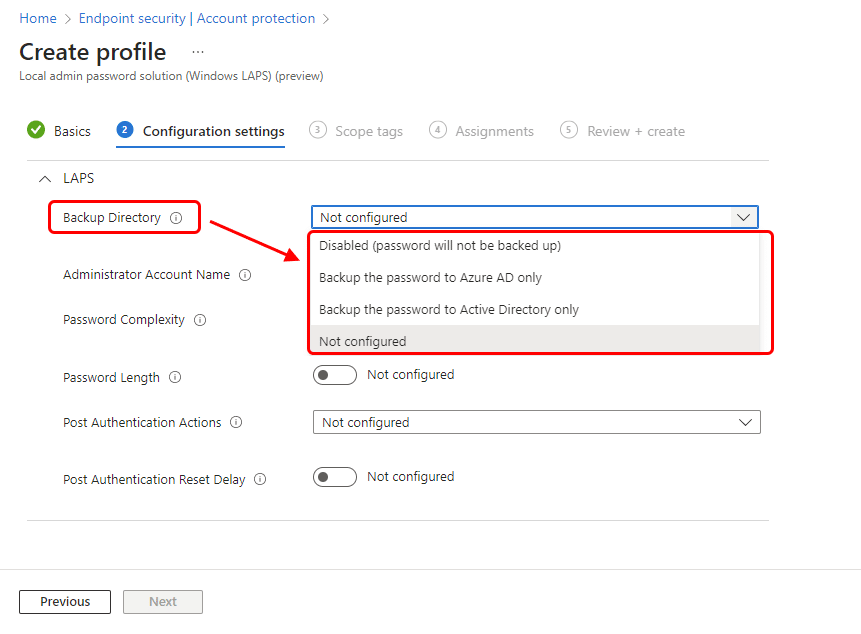Choose Disabled (password will not be backed up)
The image size is (861, 634).
click(439, 246)
